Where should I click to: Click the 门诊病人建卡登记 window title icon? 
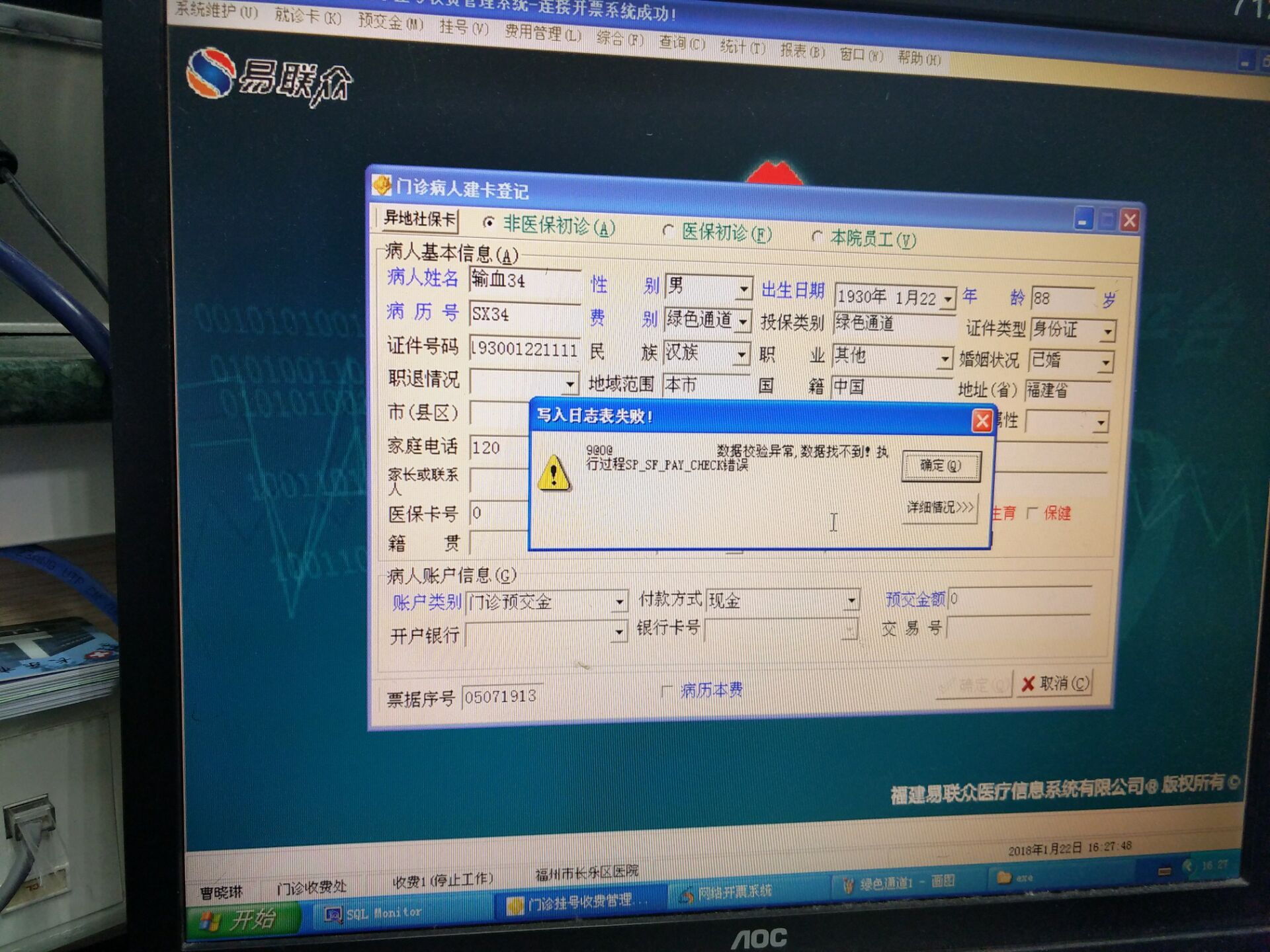[382, 186]
